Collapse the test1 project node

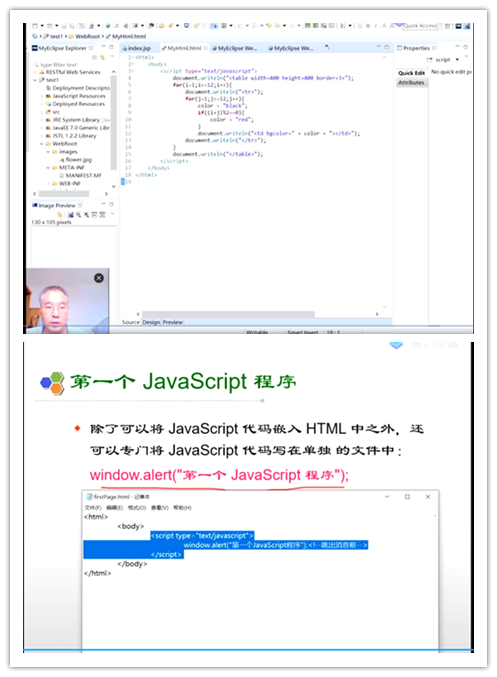[35, 80]
